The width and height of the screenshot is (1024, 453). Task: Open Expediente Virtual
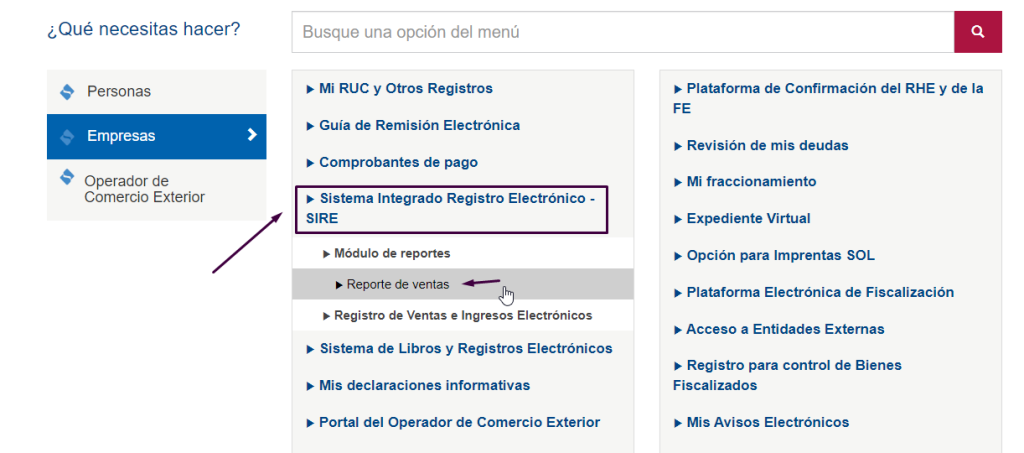(x=742, y=219)
